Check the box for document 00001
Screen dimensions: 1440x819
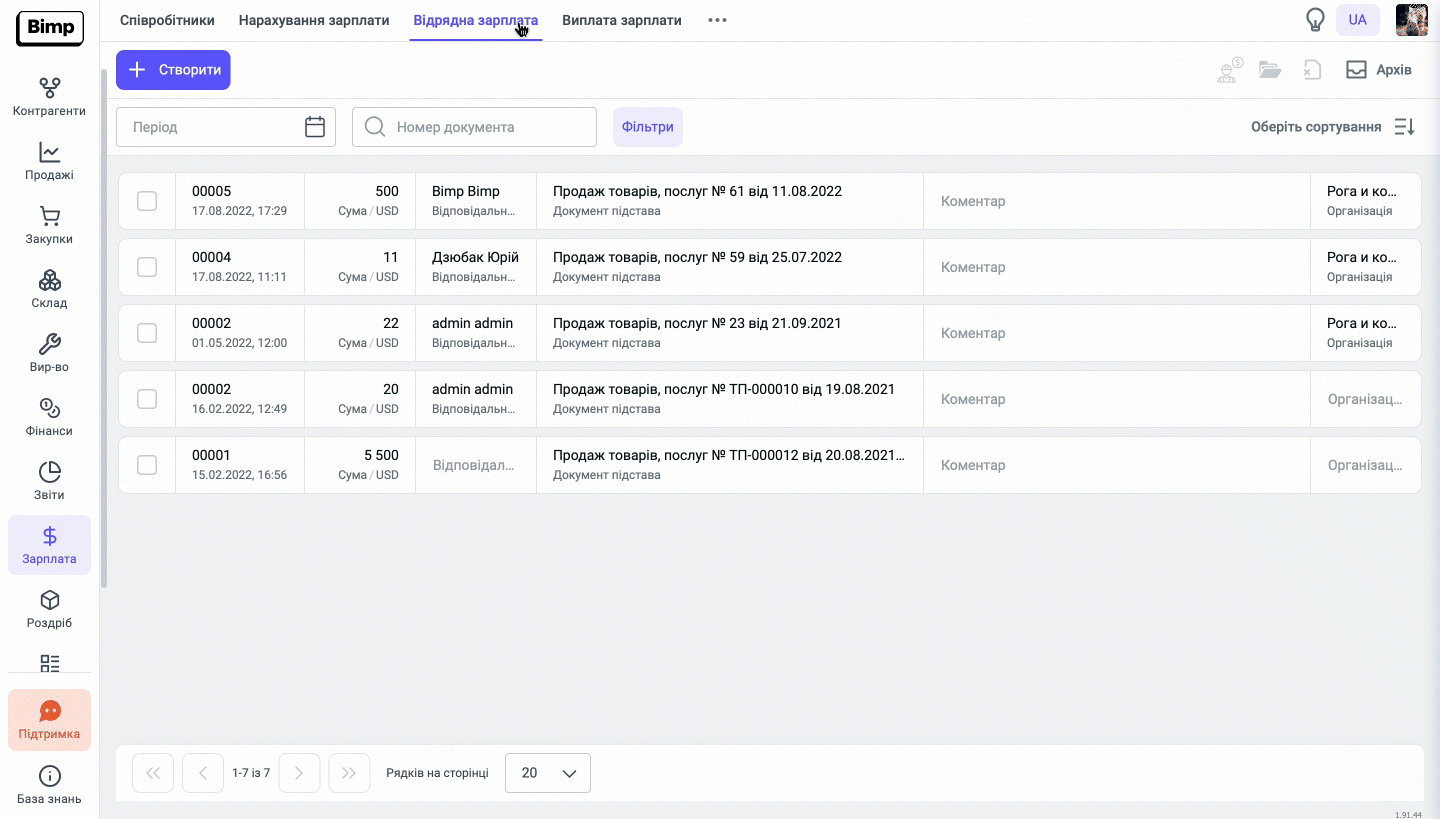(x=147, y=465)
